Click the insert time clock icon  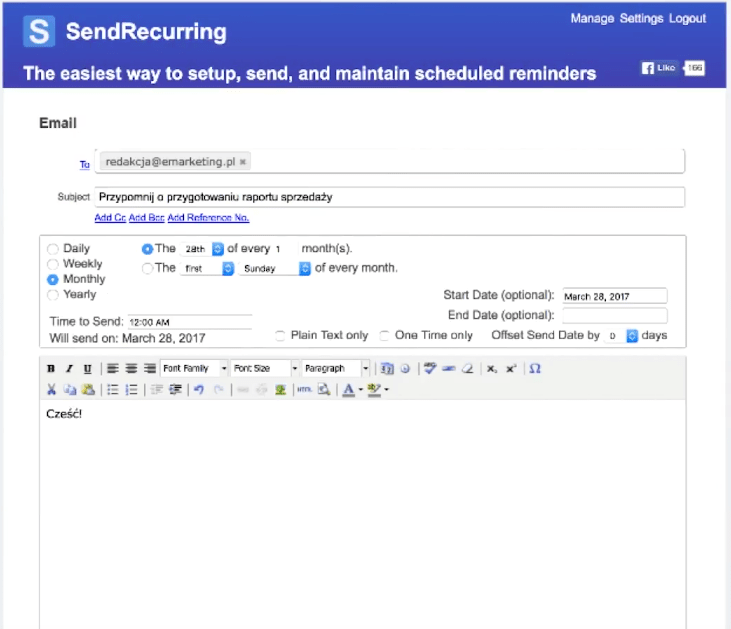[x=405, y=369]
